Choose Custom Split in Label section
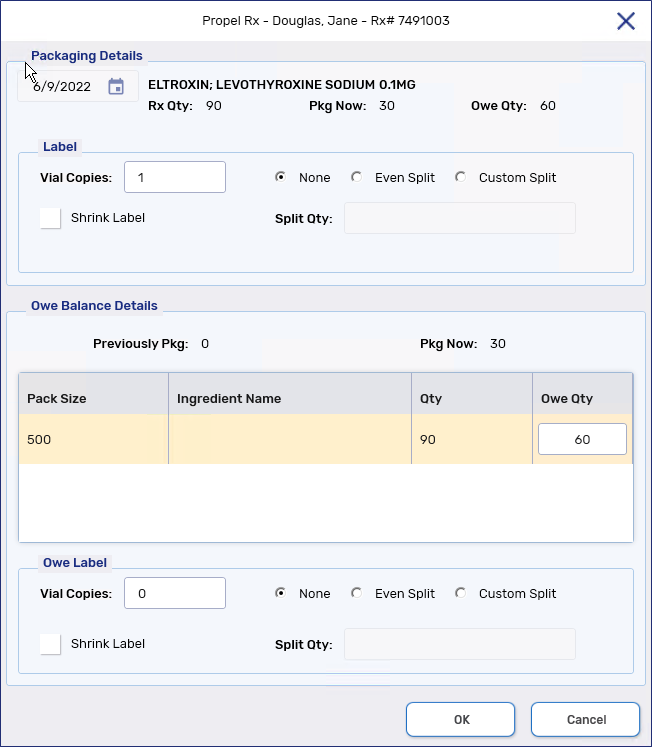 point(461,177)
